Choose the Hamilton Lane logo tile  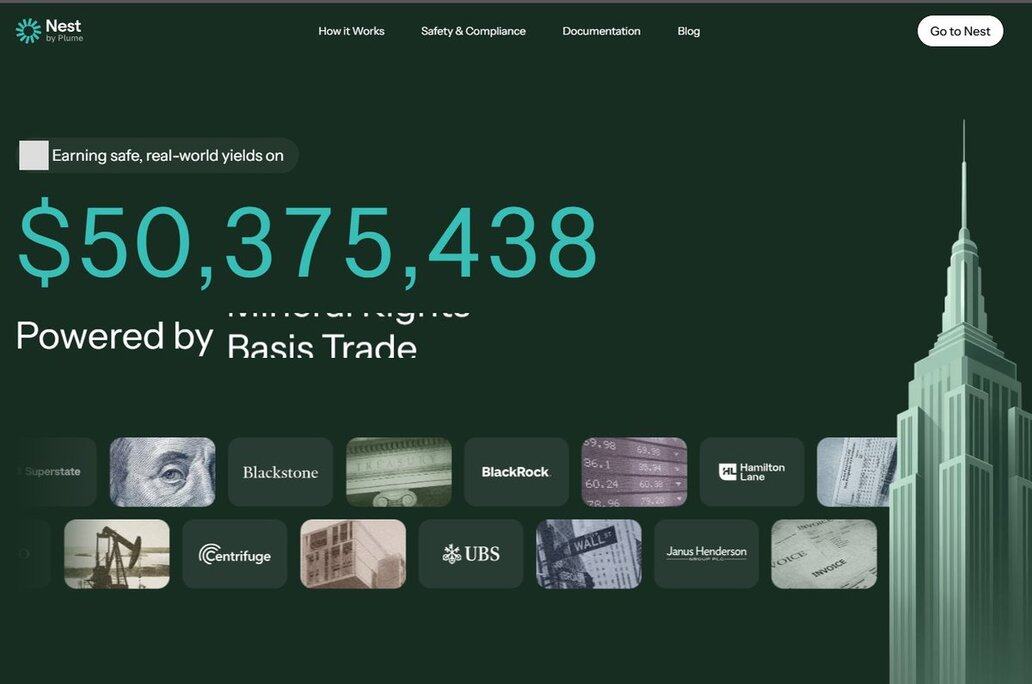point(752,472)
